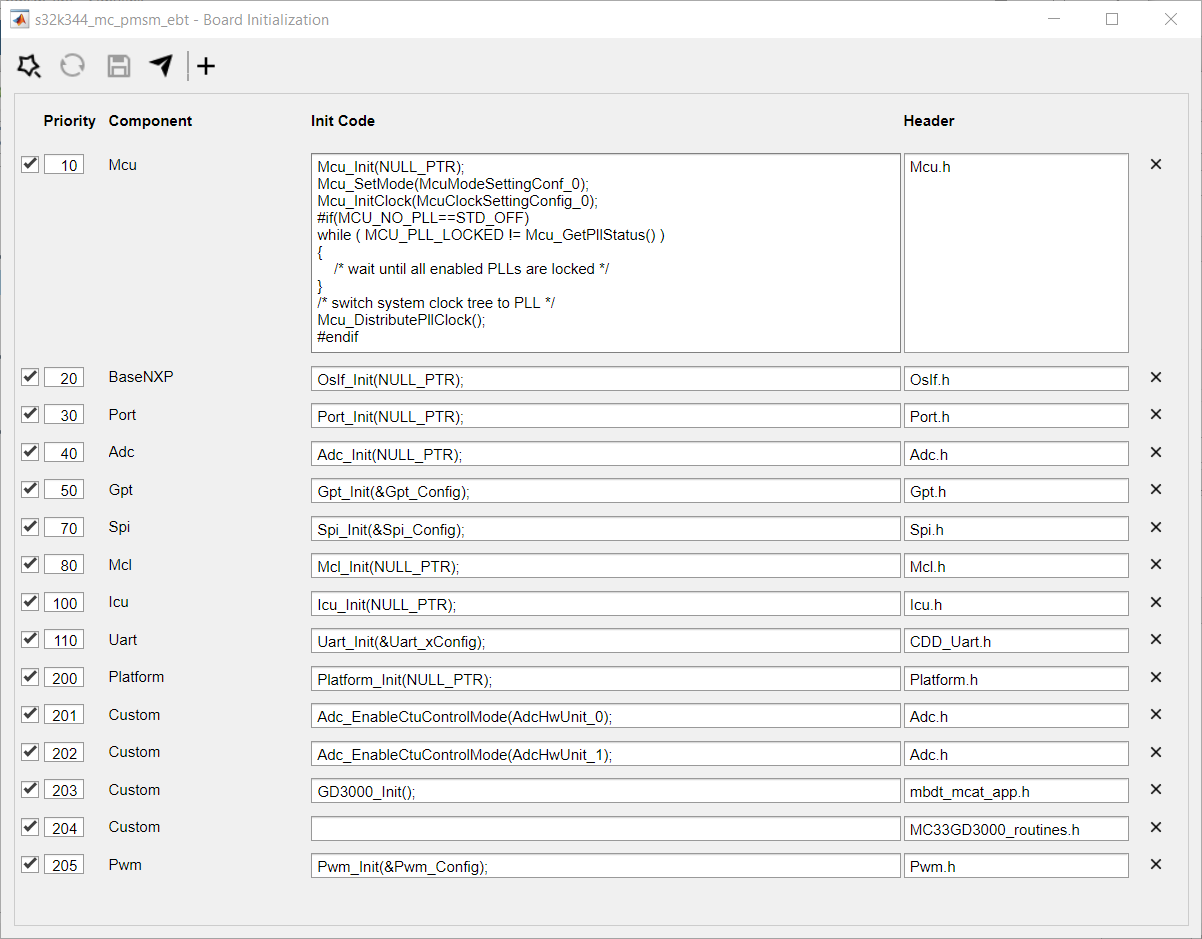1202x939 pixels.
Task: Click the save toolbar icon
Action: pos(118,65)
